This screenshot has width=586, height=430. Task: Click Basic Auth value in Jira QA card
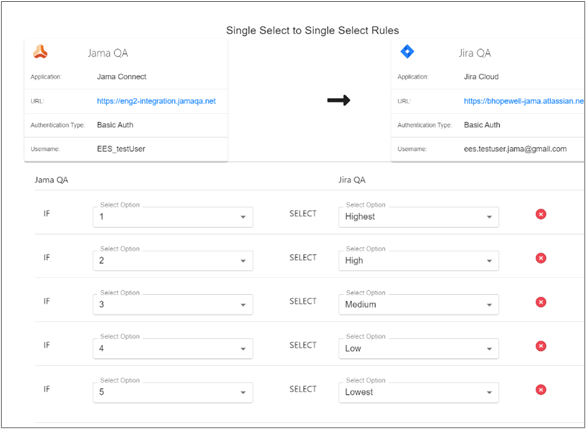tap(482, 125)
